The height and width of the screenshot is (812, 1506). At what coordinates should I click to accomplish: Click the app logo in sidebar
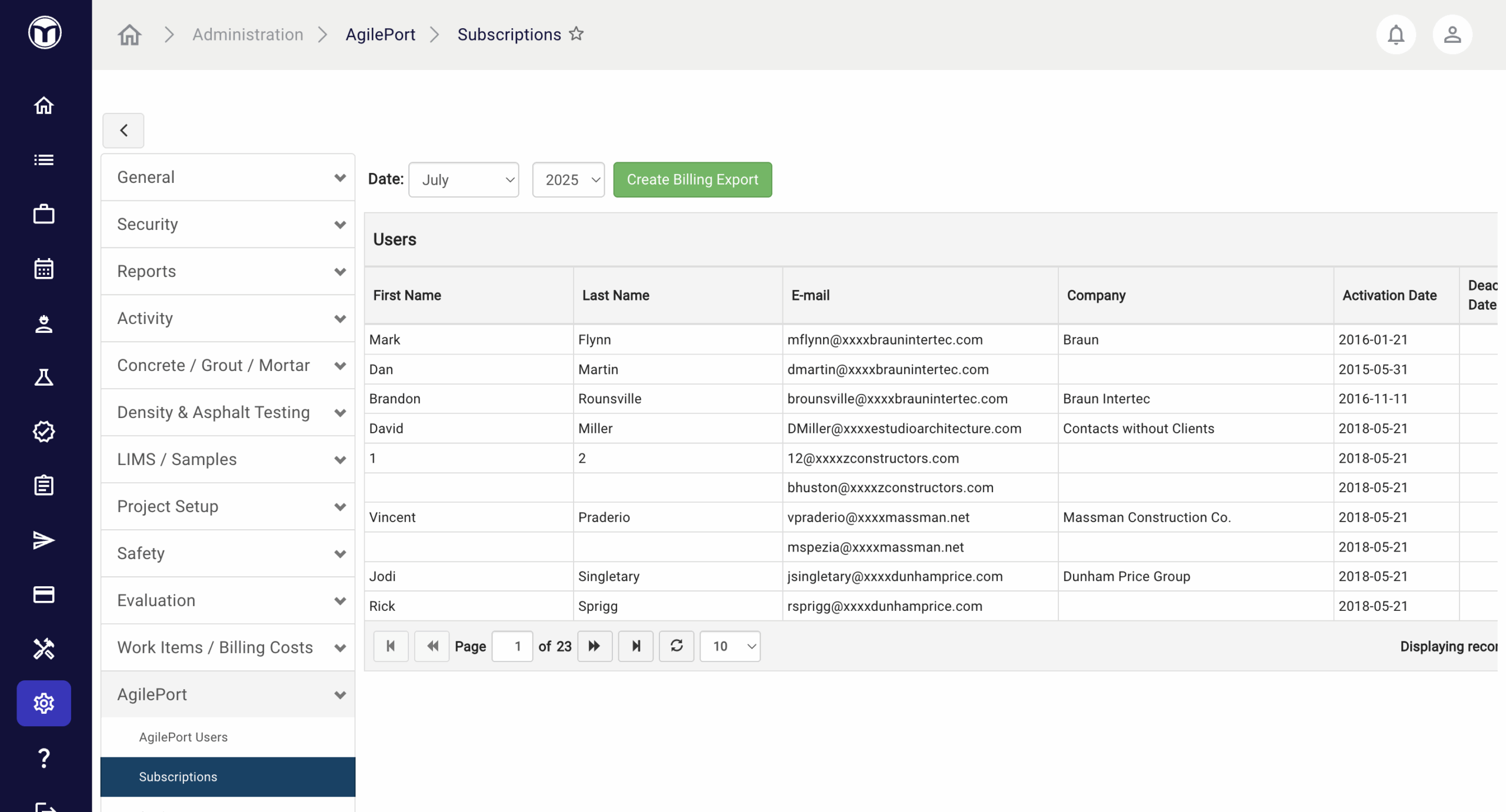pos(45,32)
